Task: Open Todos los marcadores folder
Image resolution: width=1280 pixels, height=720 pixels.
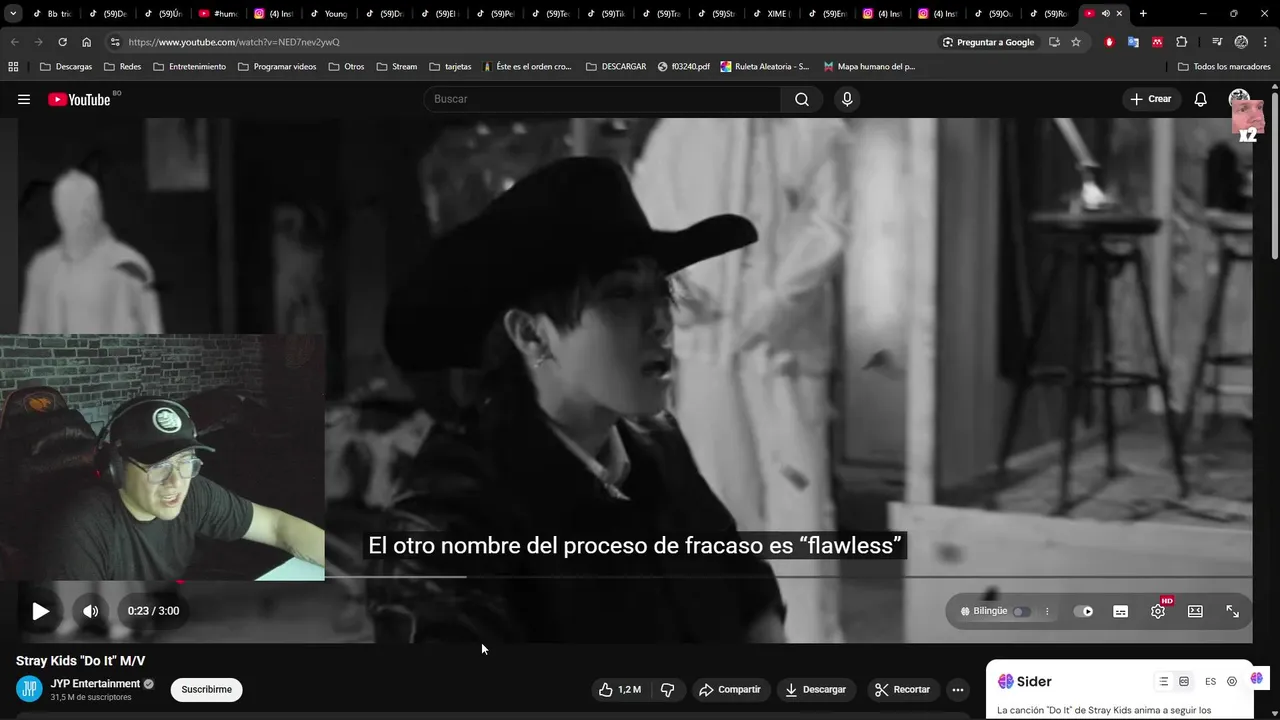Action: tap(1224, 67)
